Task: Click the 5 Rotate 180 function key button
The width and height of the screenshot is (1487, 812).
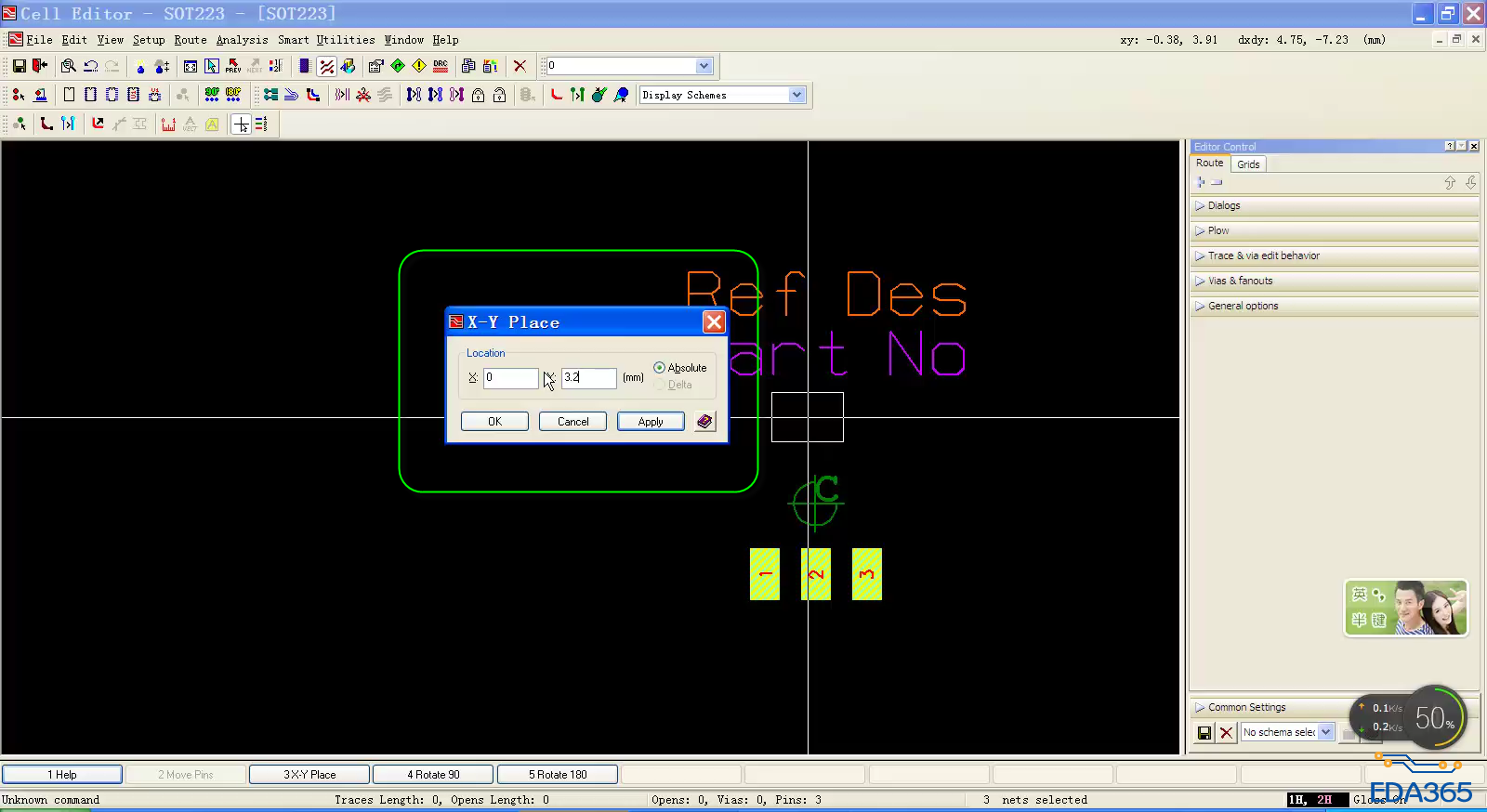Action: click(x=558, y=775)
